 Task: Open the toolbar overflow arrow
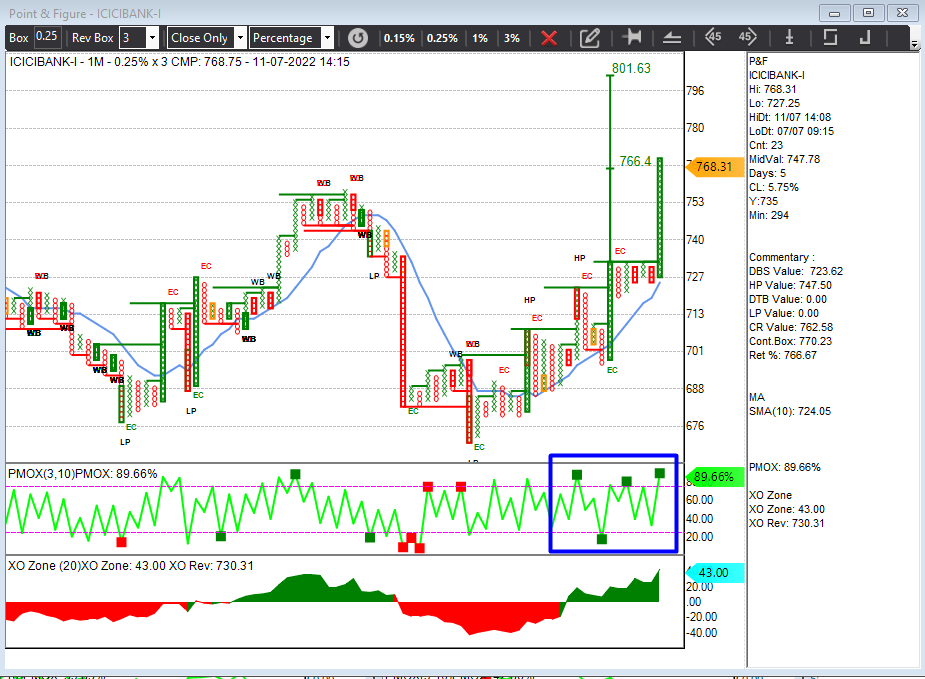click(914, 44)
